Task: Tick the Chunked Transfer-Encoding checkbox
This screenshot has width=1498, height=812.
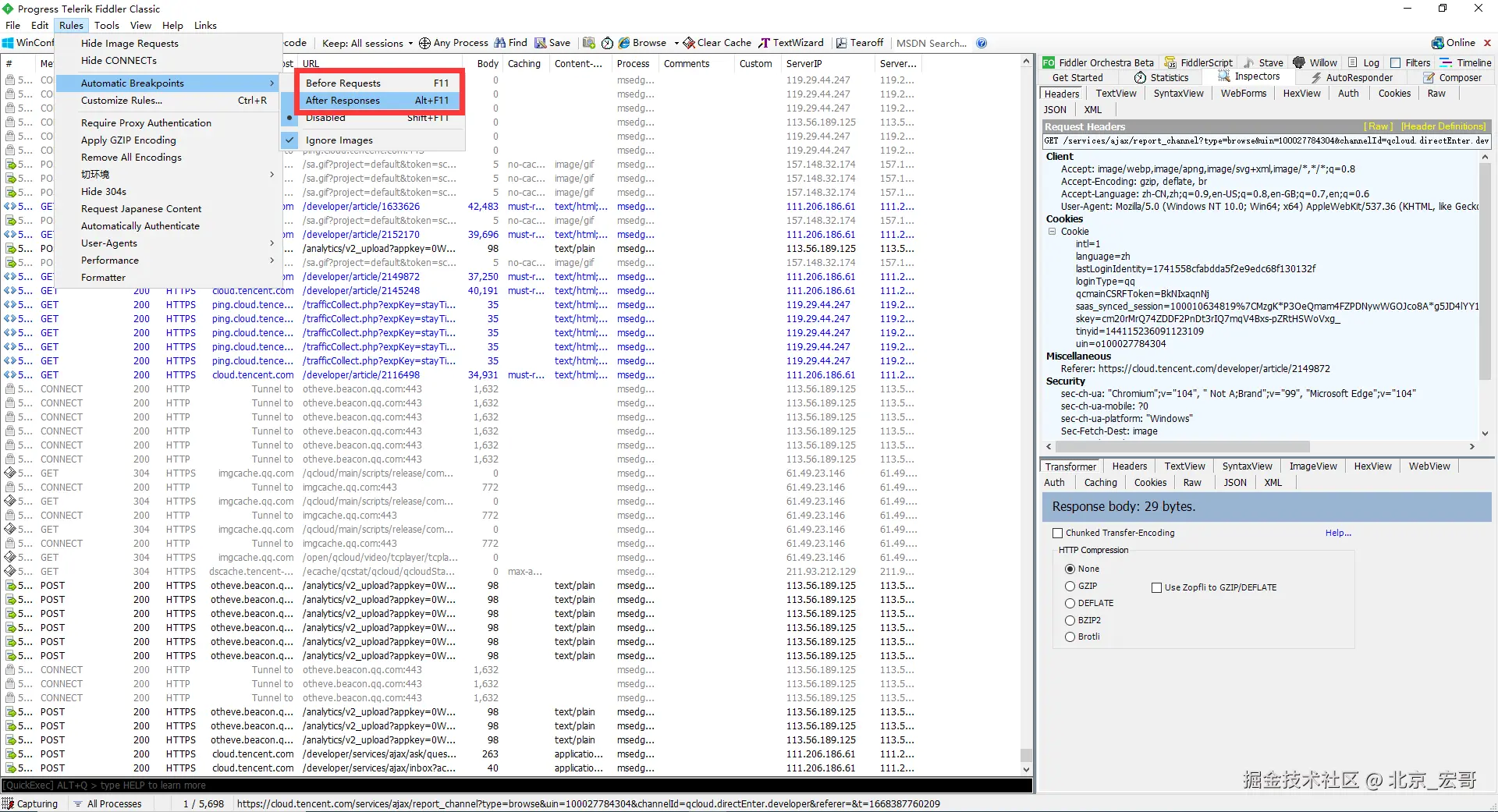Action: [x=1058, y=533]
